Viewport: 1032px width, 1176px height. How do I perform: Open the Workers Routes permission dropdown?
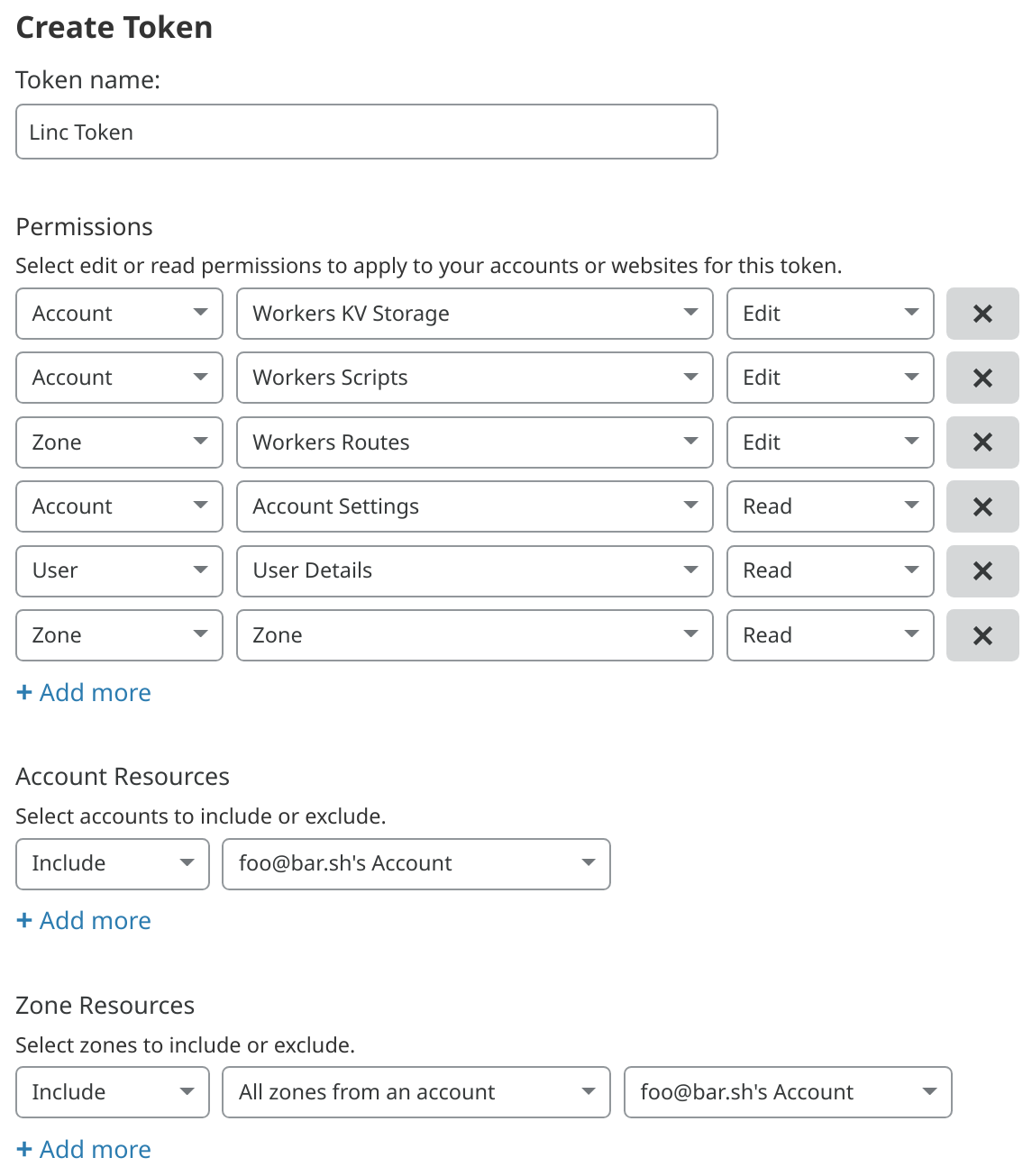(x=475, y=442)
